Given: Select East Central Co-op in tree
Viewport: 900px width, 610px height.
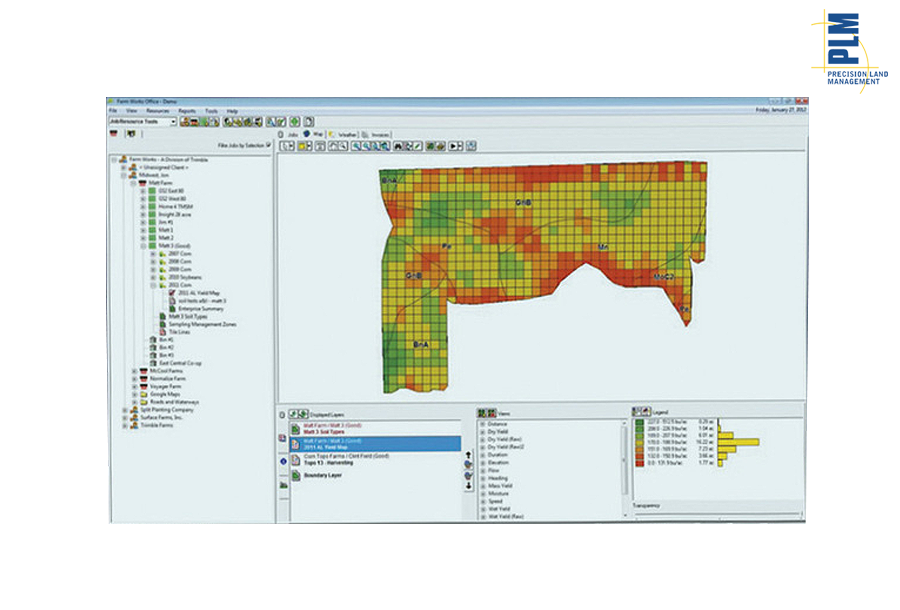Looking at the screenshot, I should click(x=180, y=363).
